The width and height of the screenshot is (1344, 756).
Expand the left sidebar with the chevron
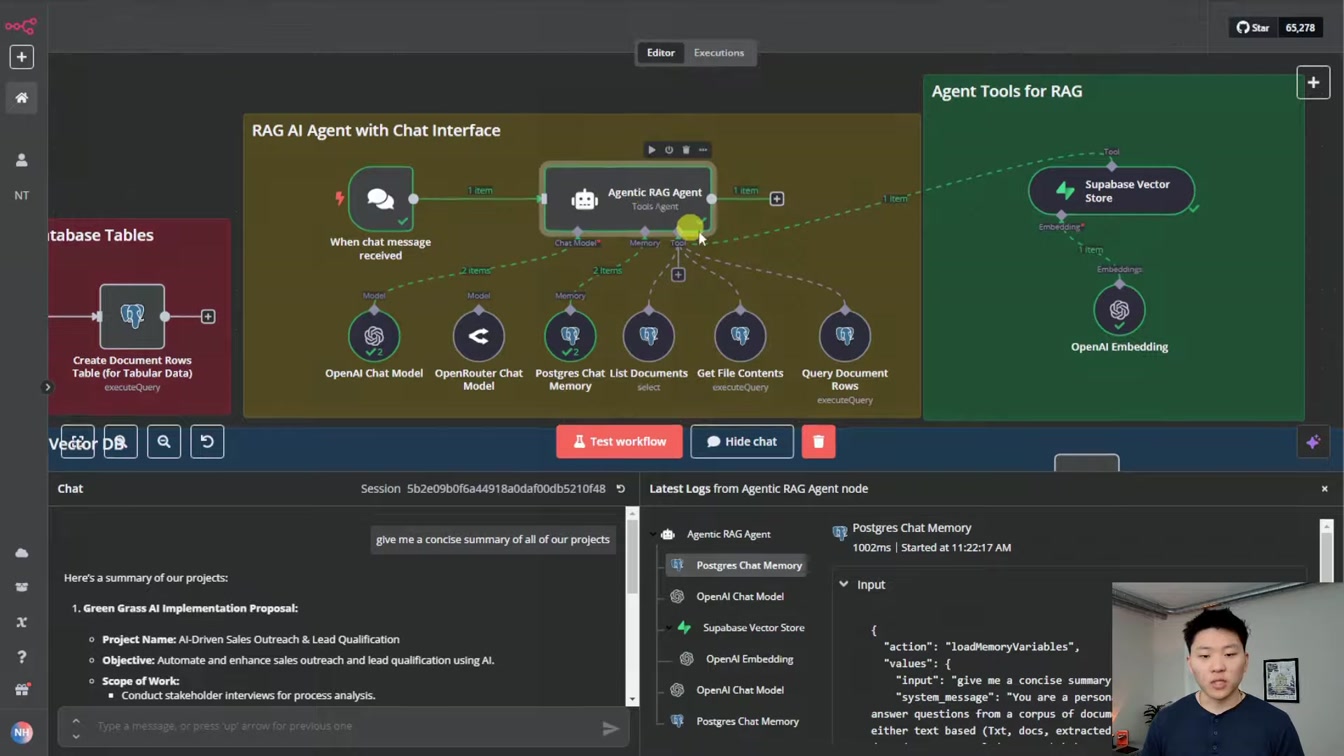(47, 387)
